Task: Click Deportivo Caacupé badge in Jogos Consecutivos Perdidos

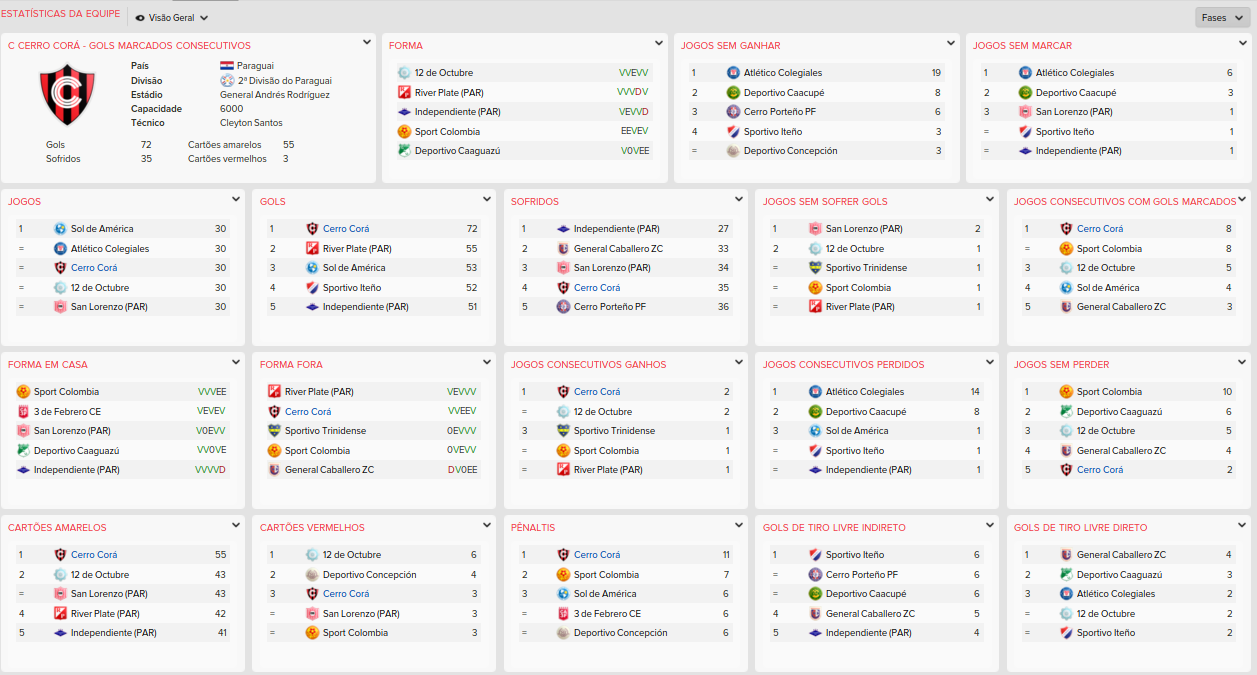Action: pyautogui.click(x=815, y=411)
